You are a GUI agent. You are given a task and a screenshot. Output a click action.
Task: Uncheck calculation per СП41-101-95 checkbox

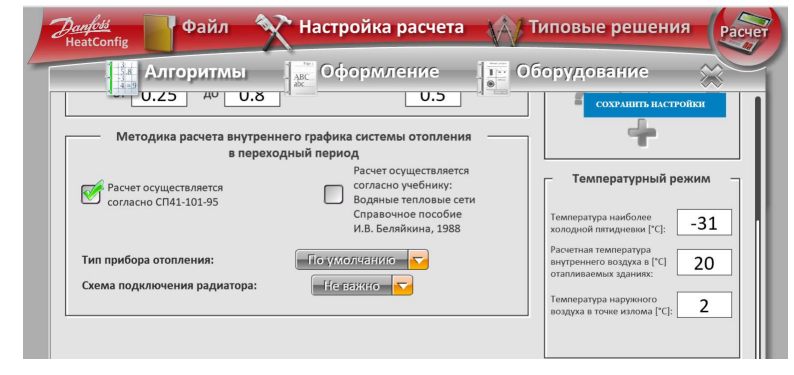click(91, 193)
